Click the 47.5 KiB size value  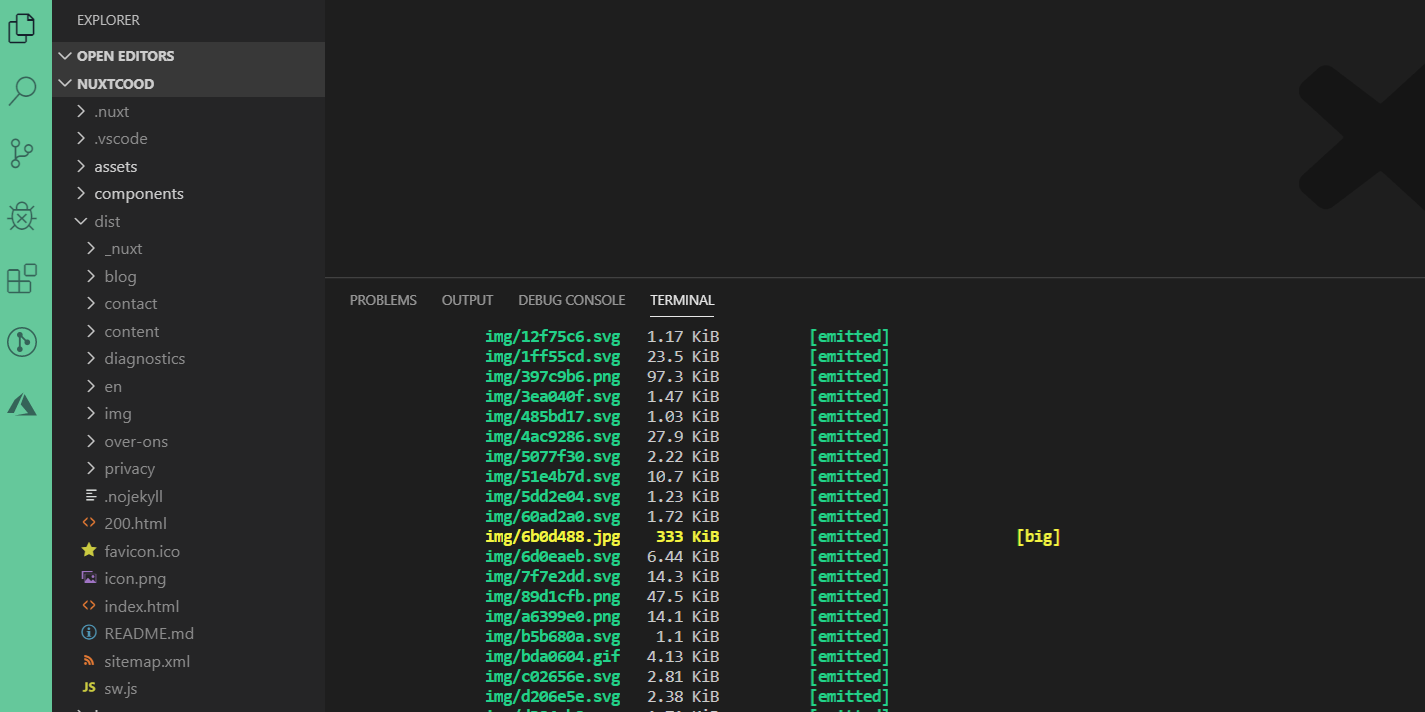click(x=683, y=597)
